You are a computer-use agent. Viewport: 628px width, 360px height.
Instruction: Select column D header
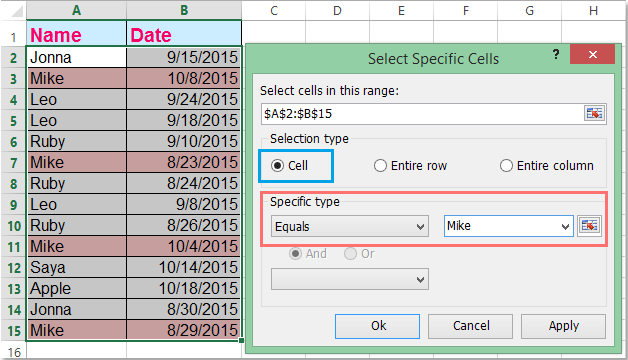(337, 10)
